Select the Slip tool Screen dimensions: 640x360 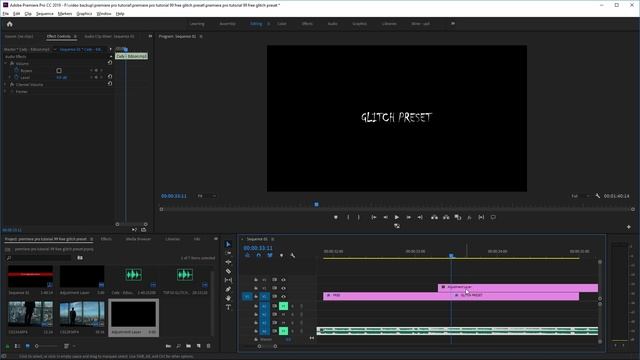[228, 280]
